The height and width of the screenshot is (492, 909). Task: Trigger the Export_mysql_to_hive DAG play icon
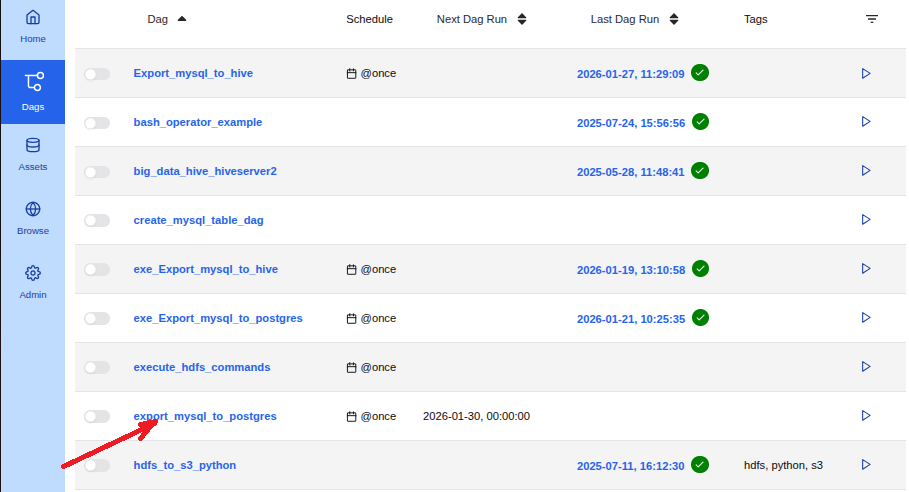tap(866, 73)
